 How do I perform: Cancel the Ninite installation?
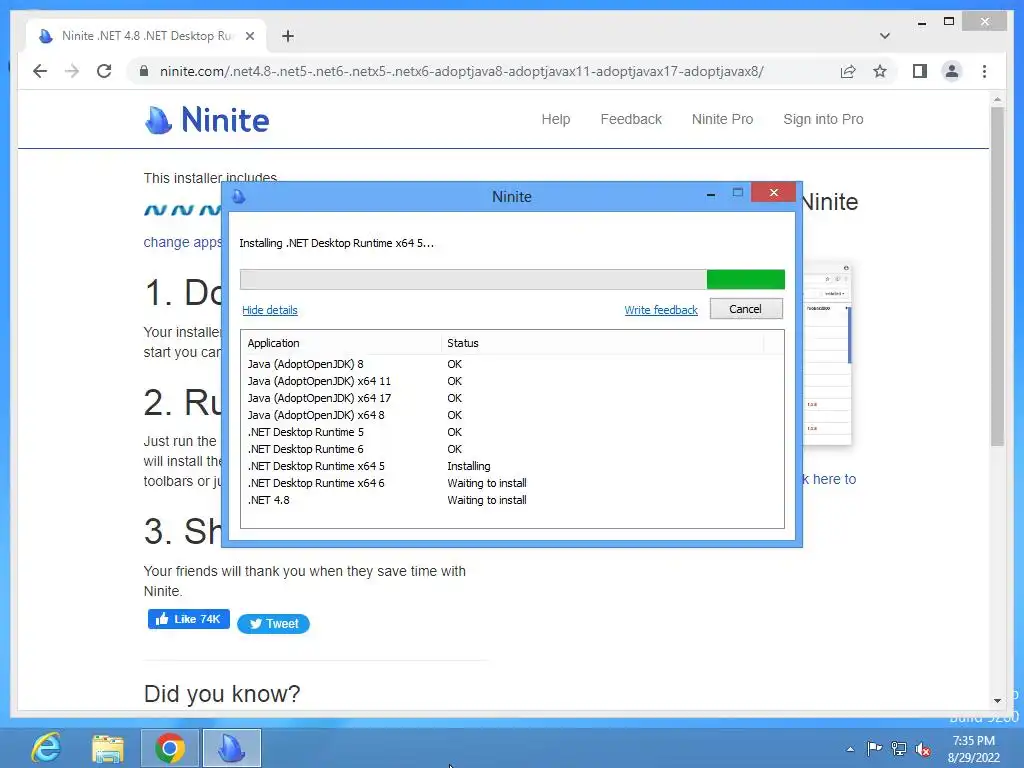(x=746, y=309)
